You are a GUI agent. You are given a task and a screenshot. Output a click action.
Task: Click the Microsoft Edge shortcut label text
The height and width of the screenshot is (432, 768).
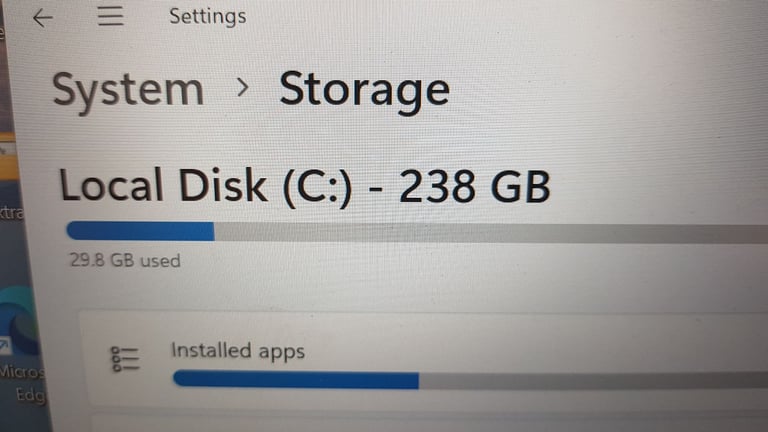coord(23,384)
